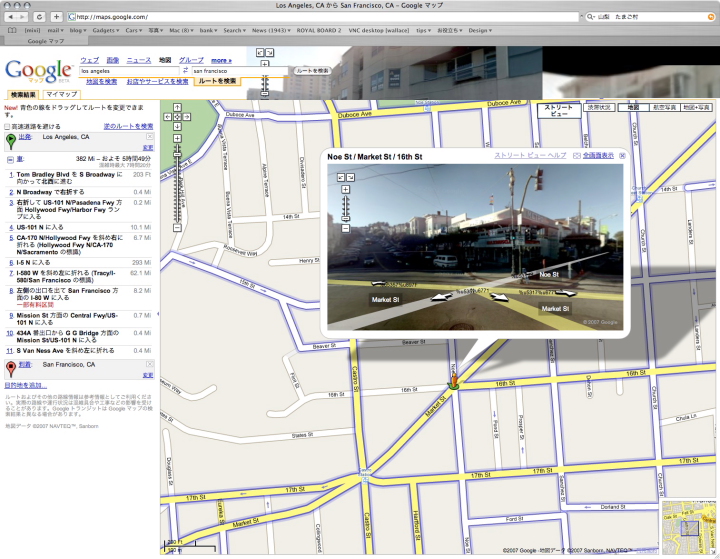Open the Design bookmarks dropdown

click(480, 30)
